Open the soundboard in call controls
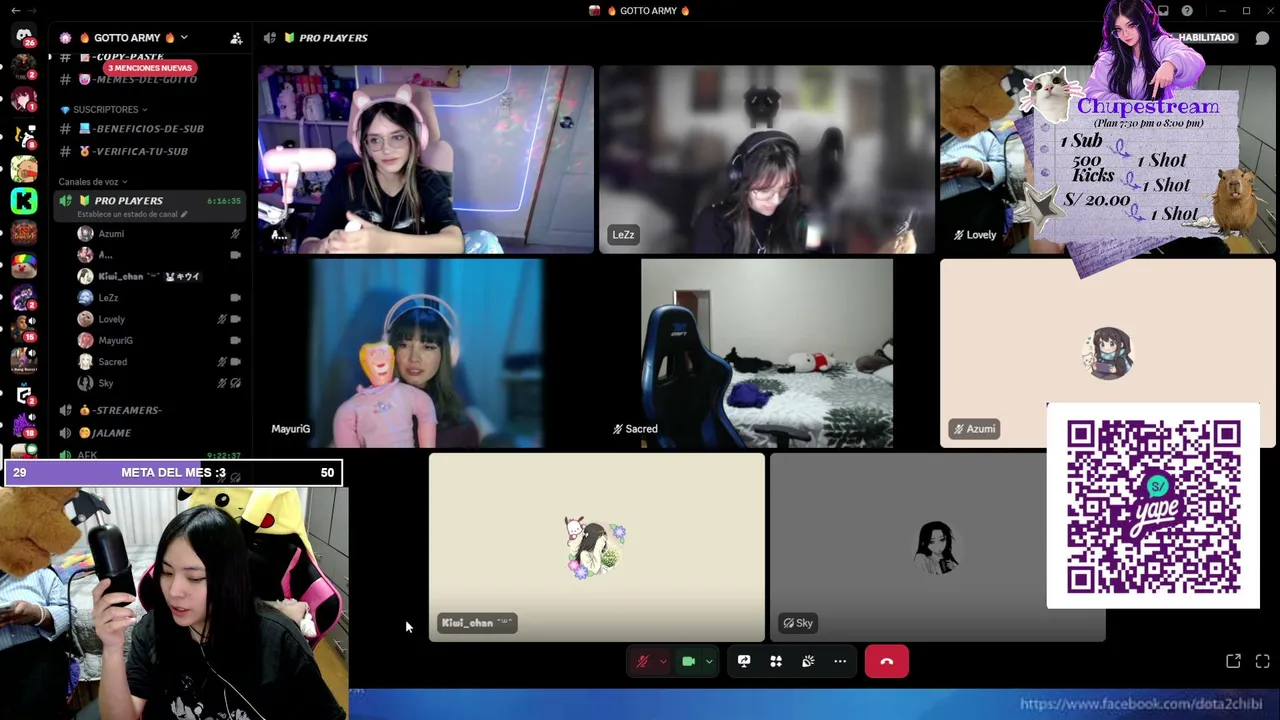1280x720 pixels. [808, 661]
